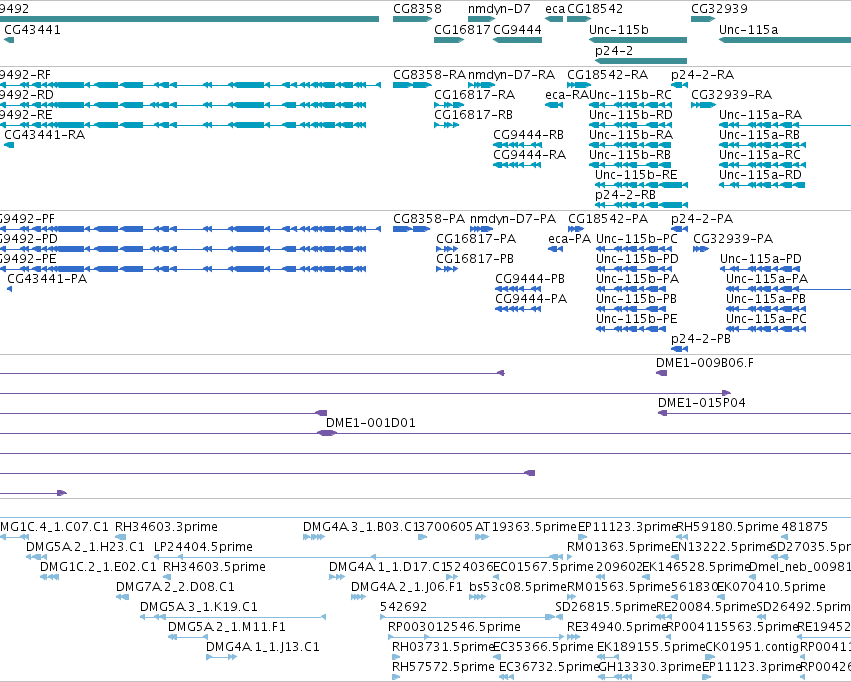The image size is (851, 682).
Task: Click the Unc-115a gene label
Action: click(x=748, y=30)
